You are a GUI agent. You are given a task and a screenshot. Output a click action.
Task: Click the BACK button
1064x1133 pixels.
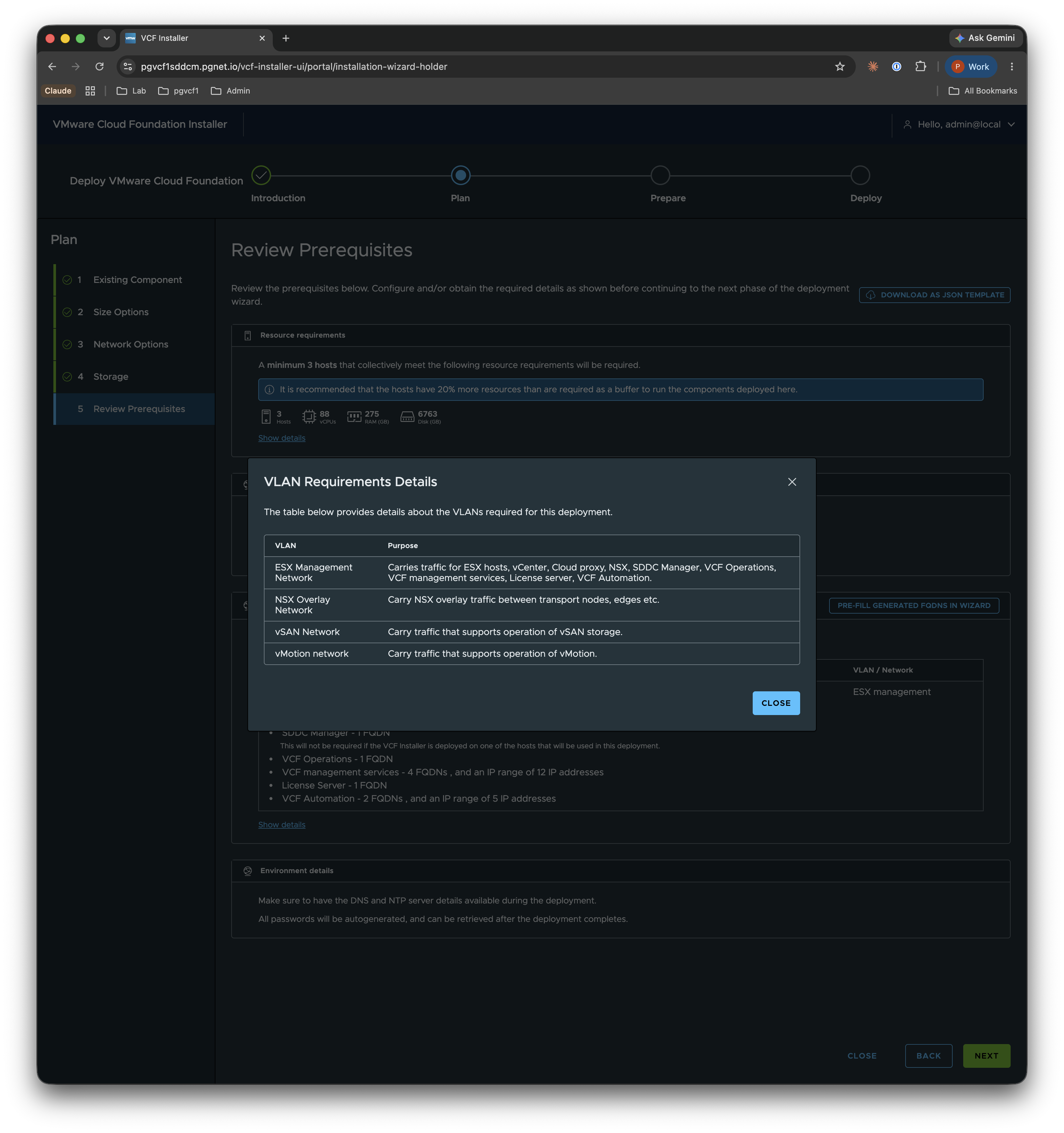tap(928, 1056)
